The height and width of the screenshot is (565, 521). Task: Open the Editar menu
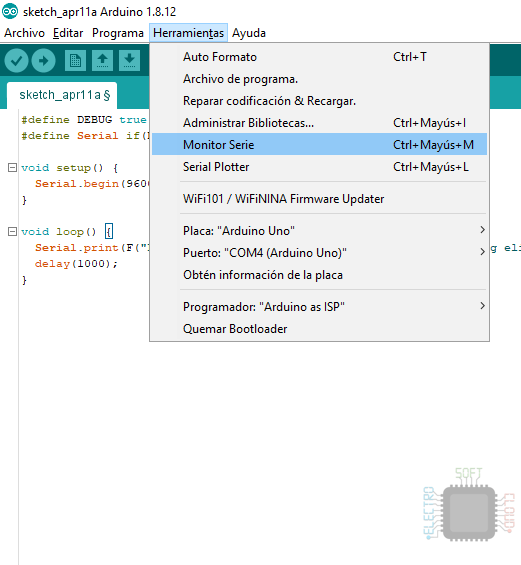point(68,33)
